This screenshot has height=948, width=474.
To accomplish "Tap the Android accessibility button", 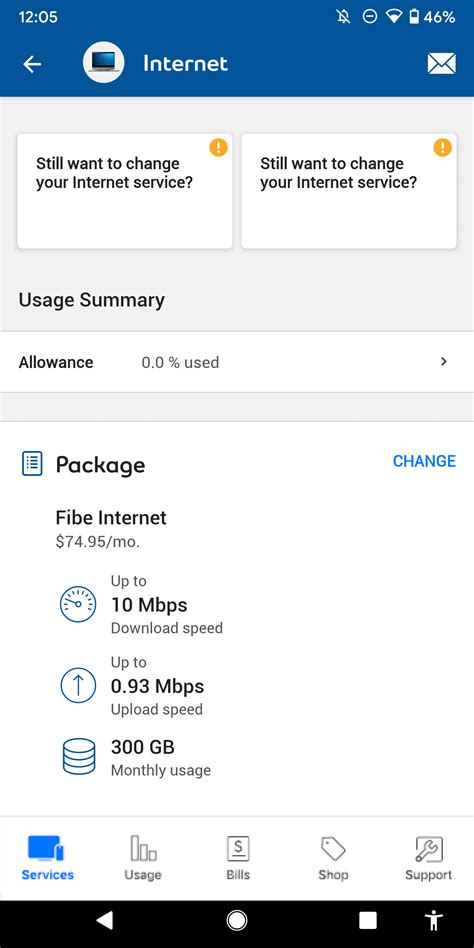I will pyautogui.click(x=433, y=920).
